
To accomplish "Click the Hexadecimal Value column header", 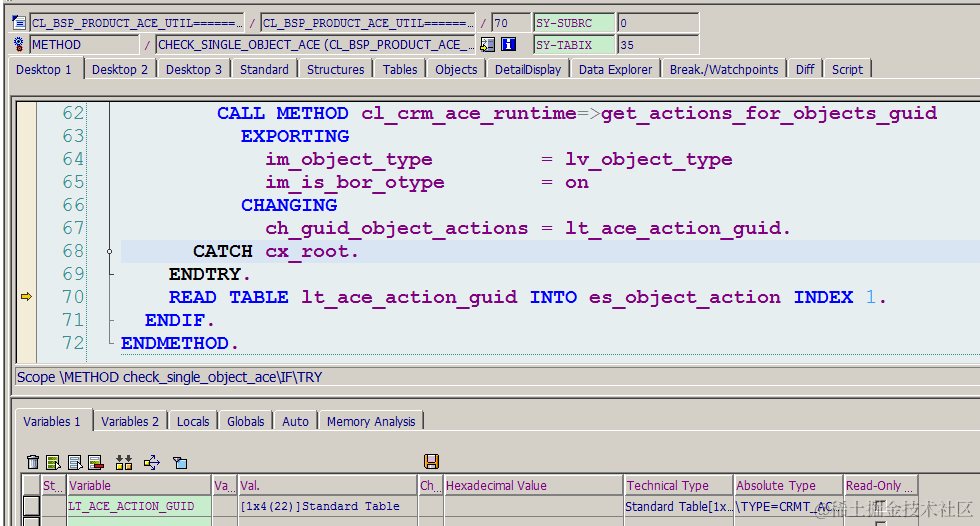I will click(x=534, y=485).
